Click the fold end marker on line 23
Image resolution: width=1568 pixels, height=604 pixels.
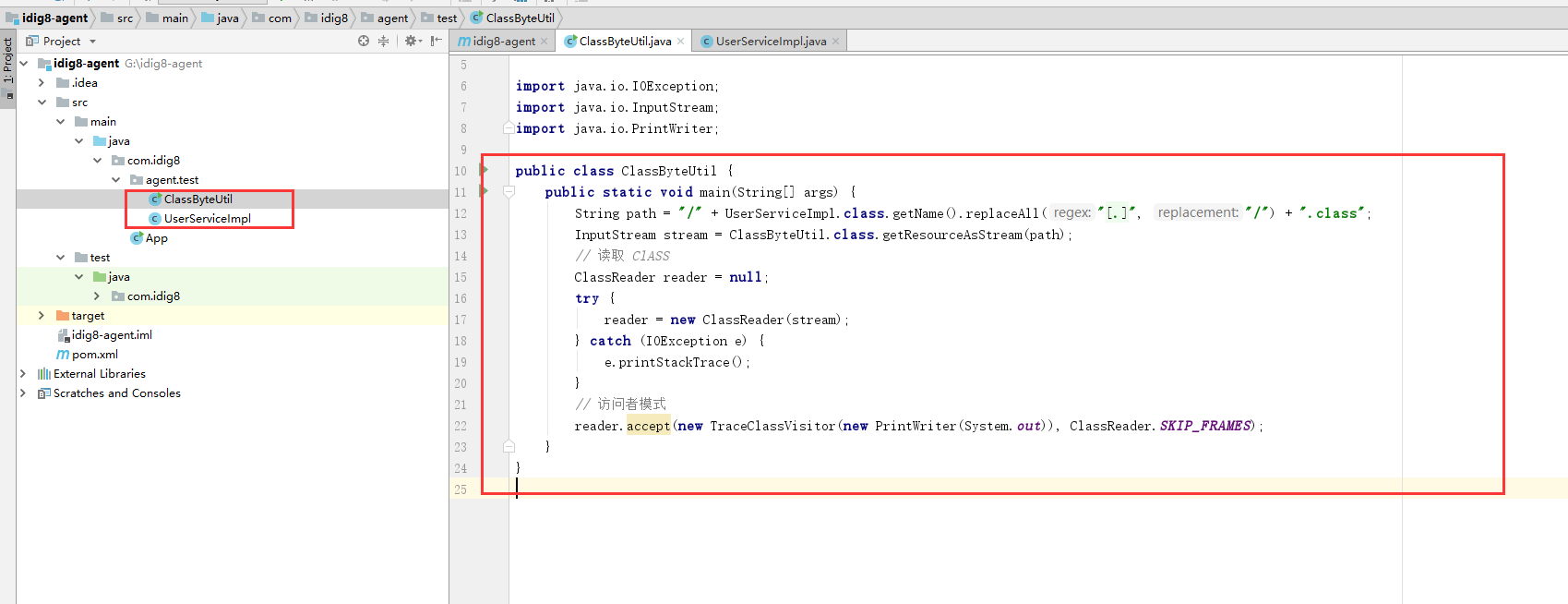509,446
